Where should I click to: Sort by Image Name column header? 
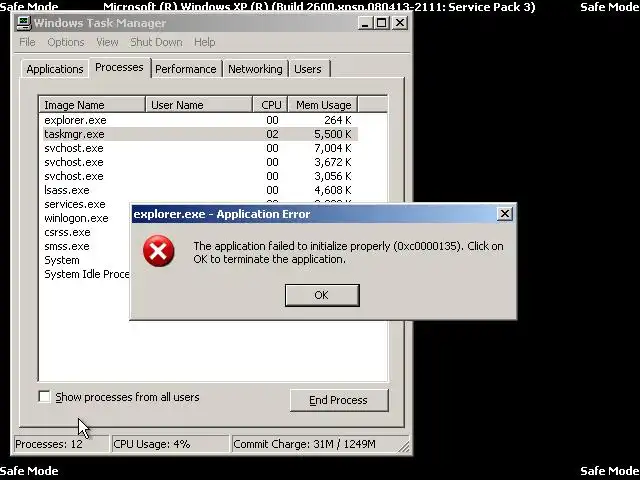coord(92,105)
